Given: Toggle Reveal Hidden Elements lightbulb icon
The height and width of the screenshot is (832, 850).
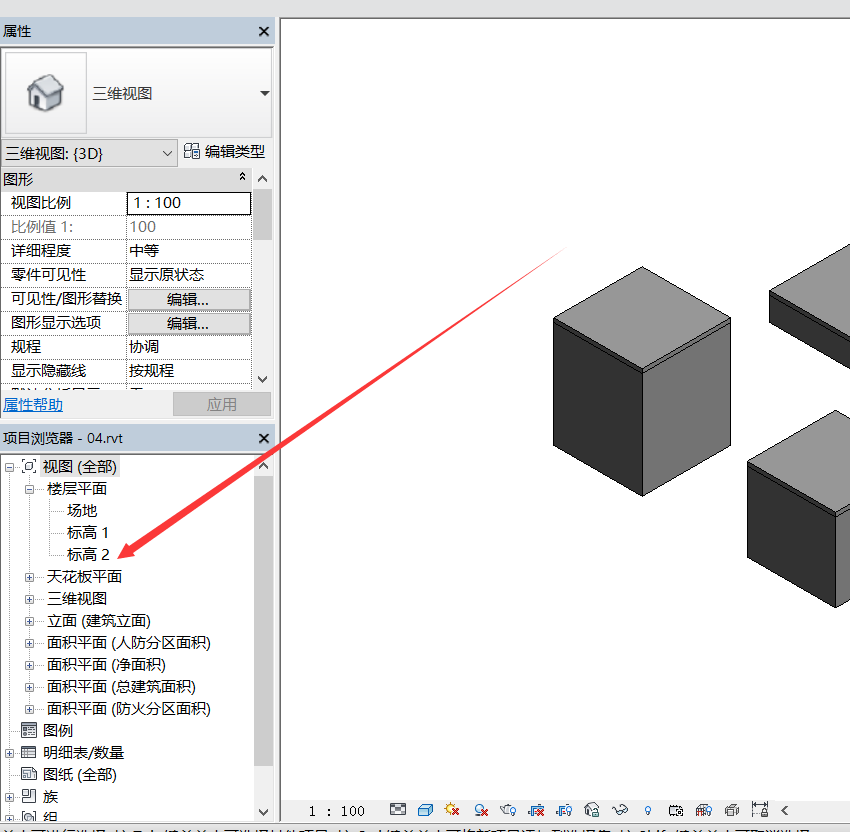Looking at the screenshot, I should 648,810.
